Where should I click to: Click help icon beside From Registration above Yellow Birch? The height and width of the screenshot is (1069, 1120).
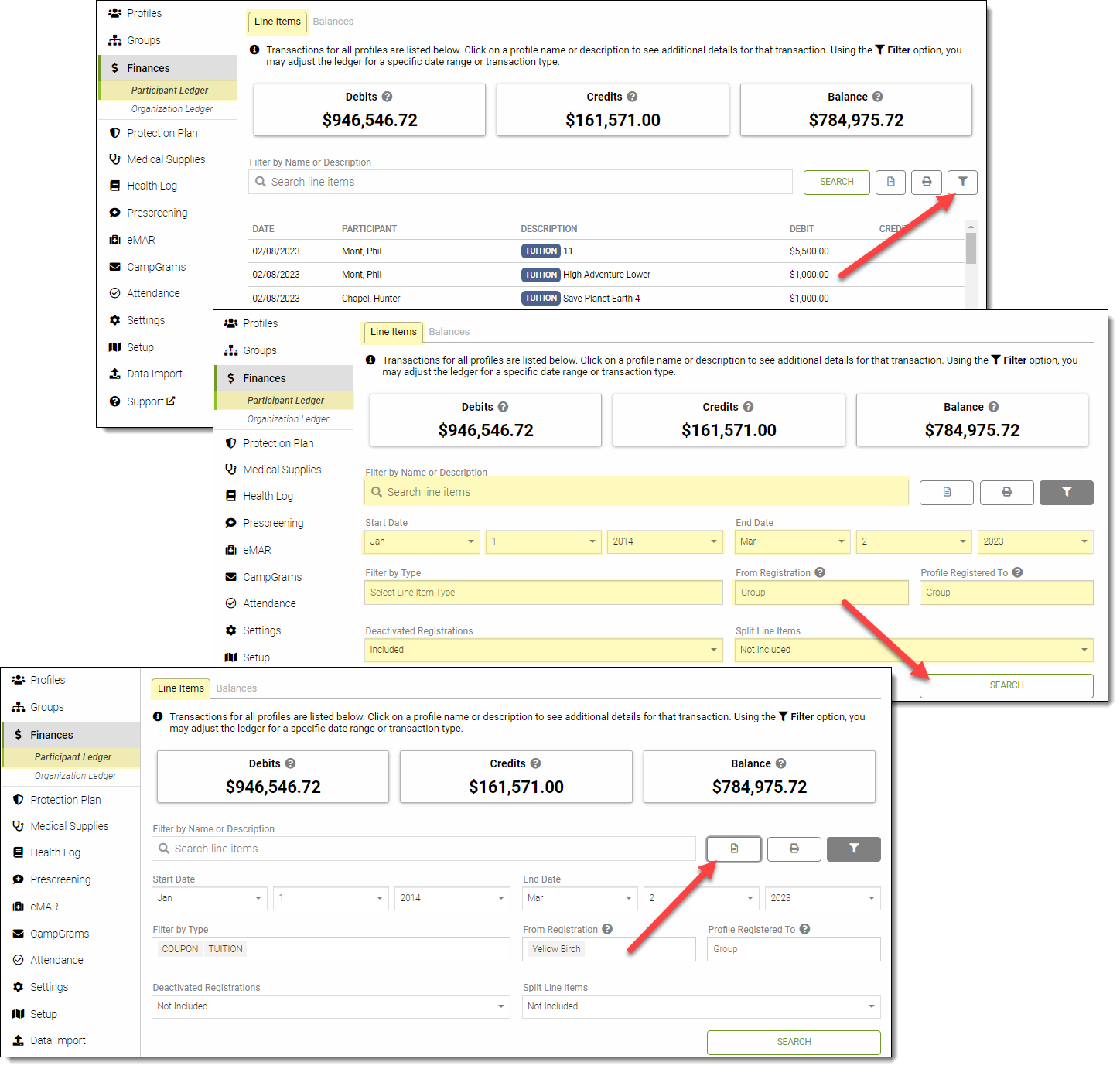tap(607, 929)
